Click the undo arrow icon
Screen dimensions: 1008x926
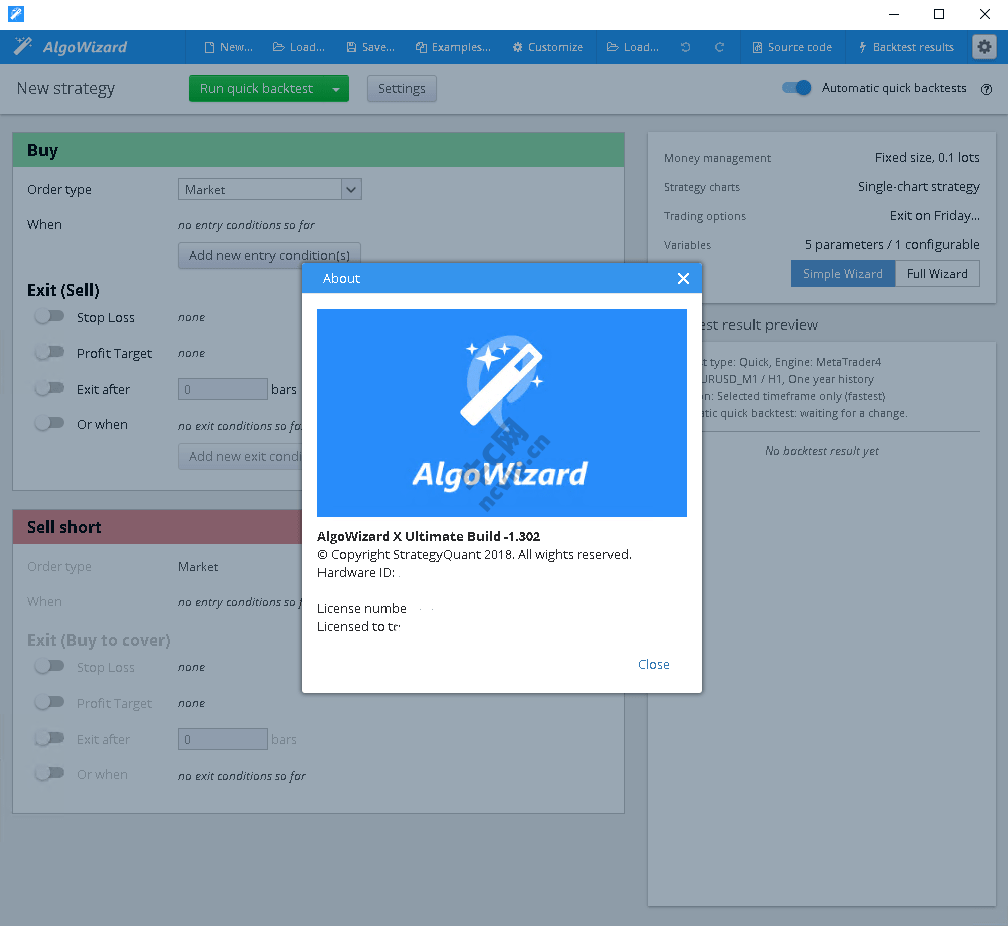click(686, 47)
